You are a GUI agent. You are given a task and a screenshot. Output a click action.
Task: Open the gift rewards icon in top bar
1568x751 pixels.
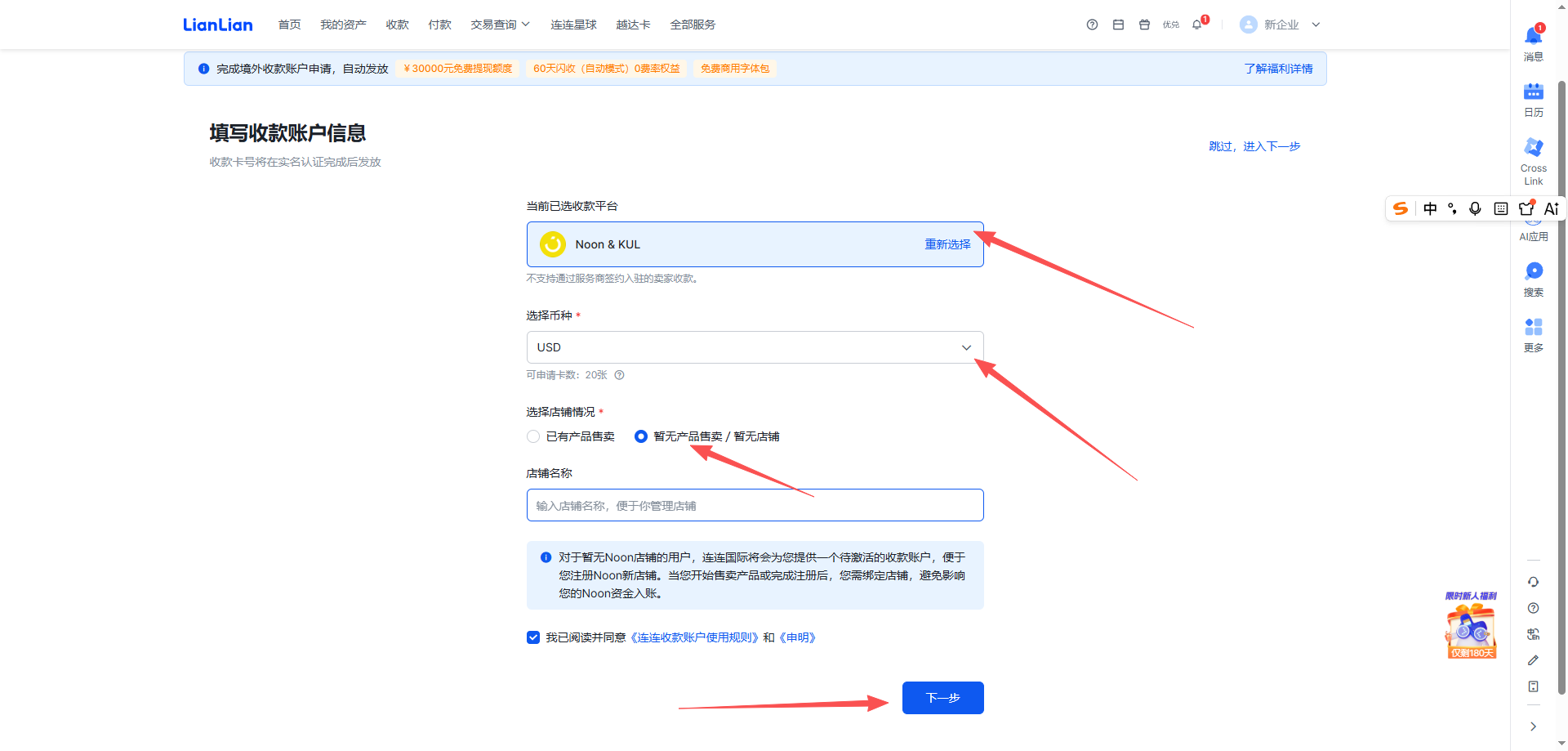[1144, 25]
